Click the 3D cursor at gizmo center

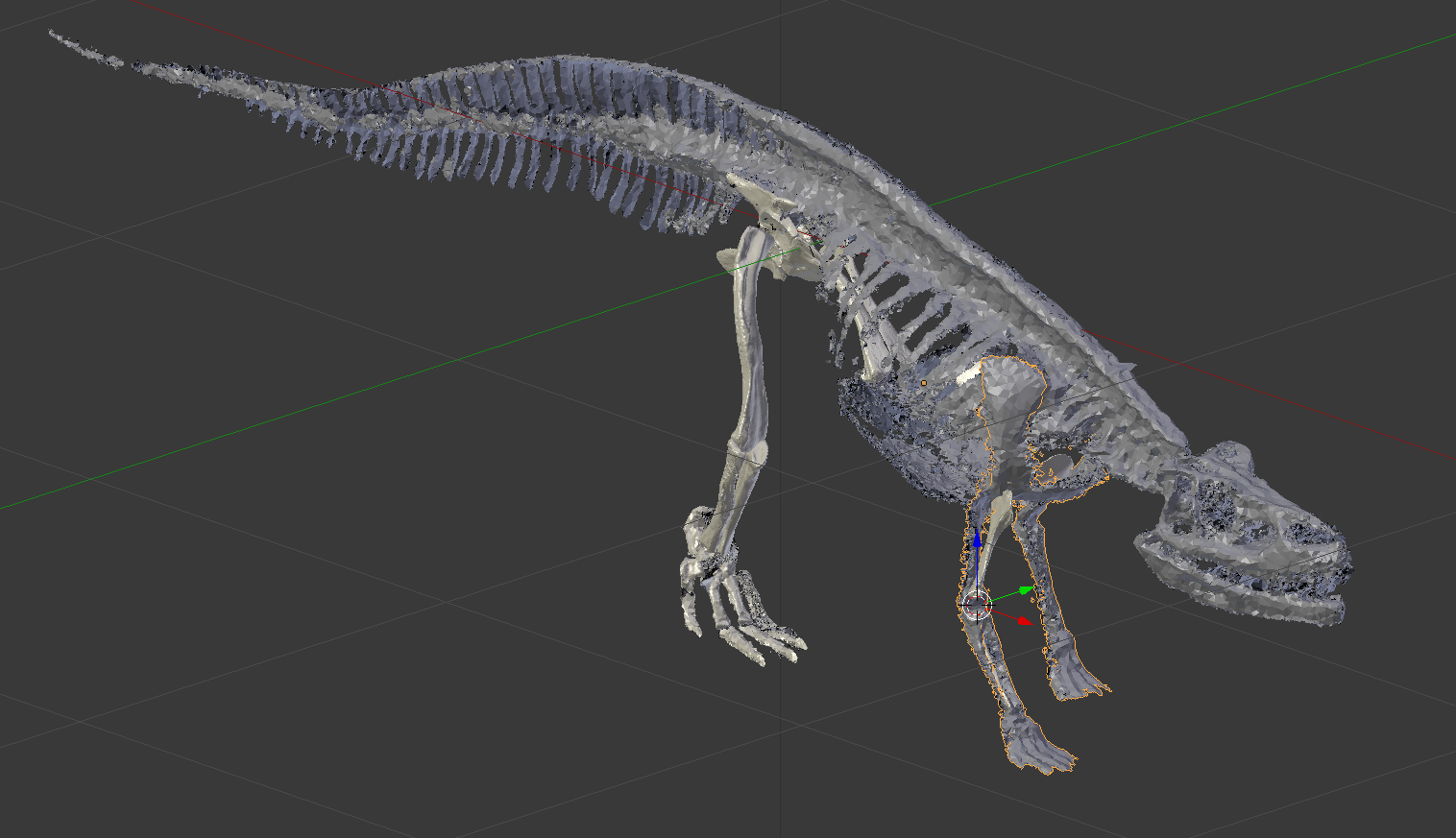(976, 605)
